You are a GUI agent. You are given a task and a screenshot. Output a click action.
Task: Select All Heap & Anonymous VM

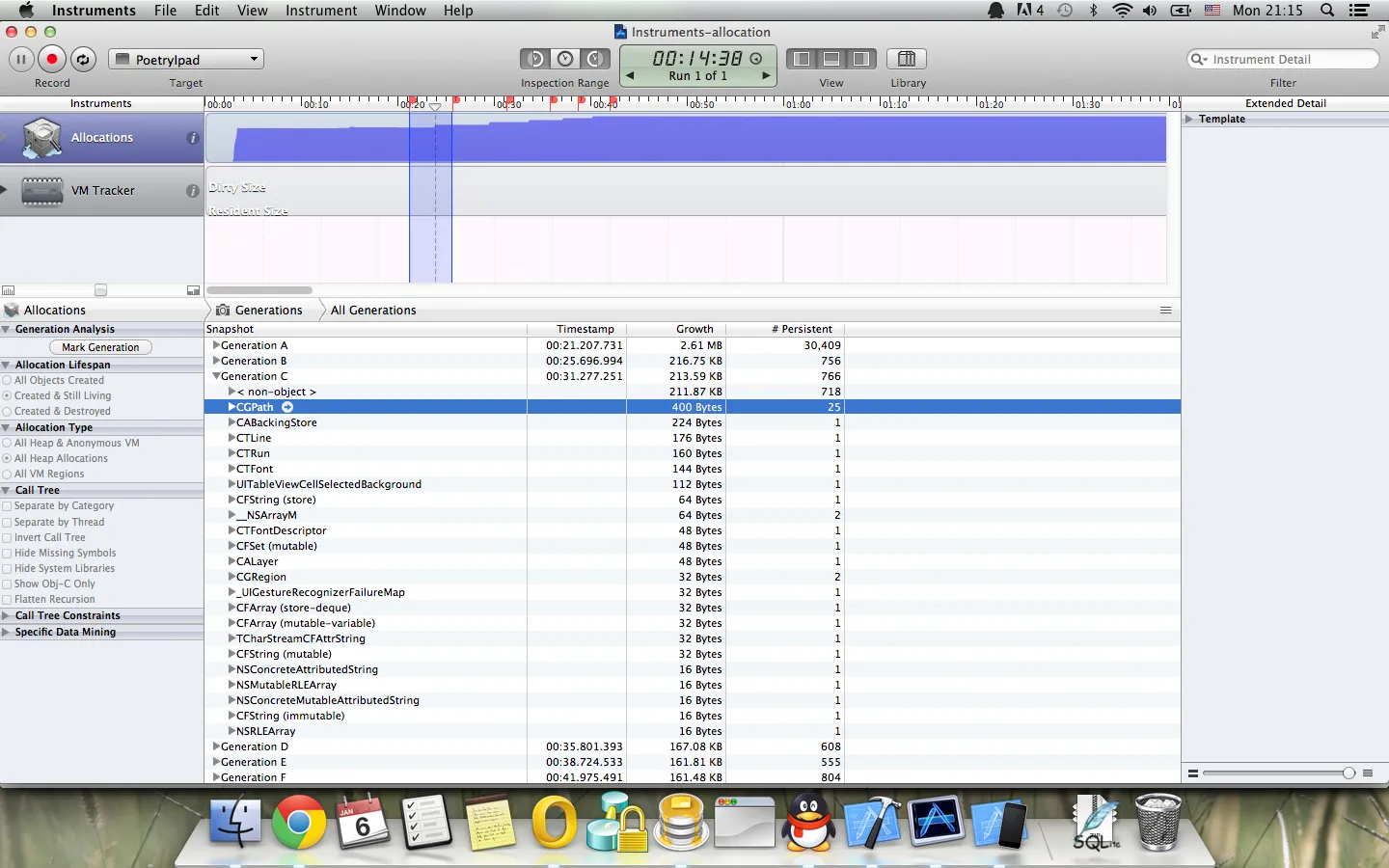pos(7,444)
